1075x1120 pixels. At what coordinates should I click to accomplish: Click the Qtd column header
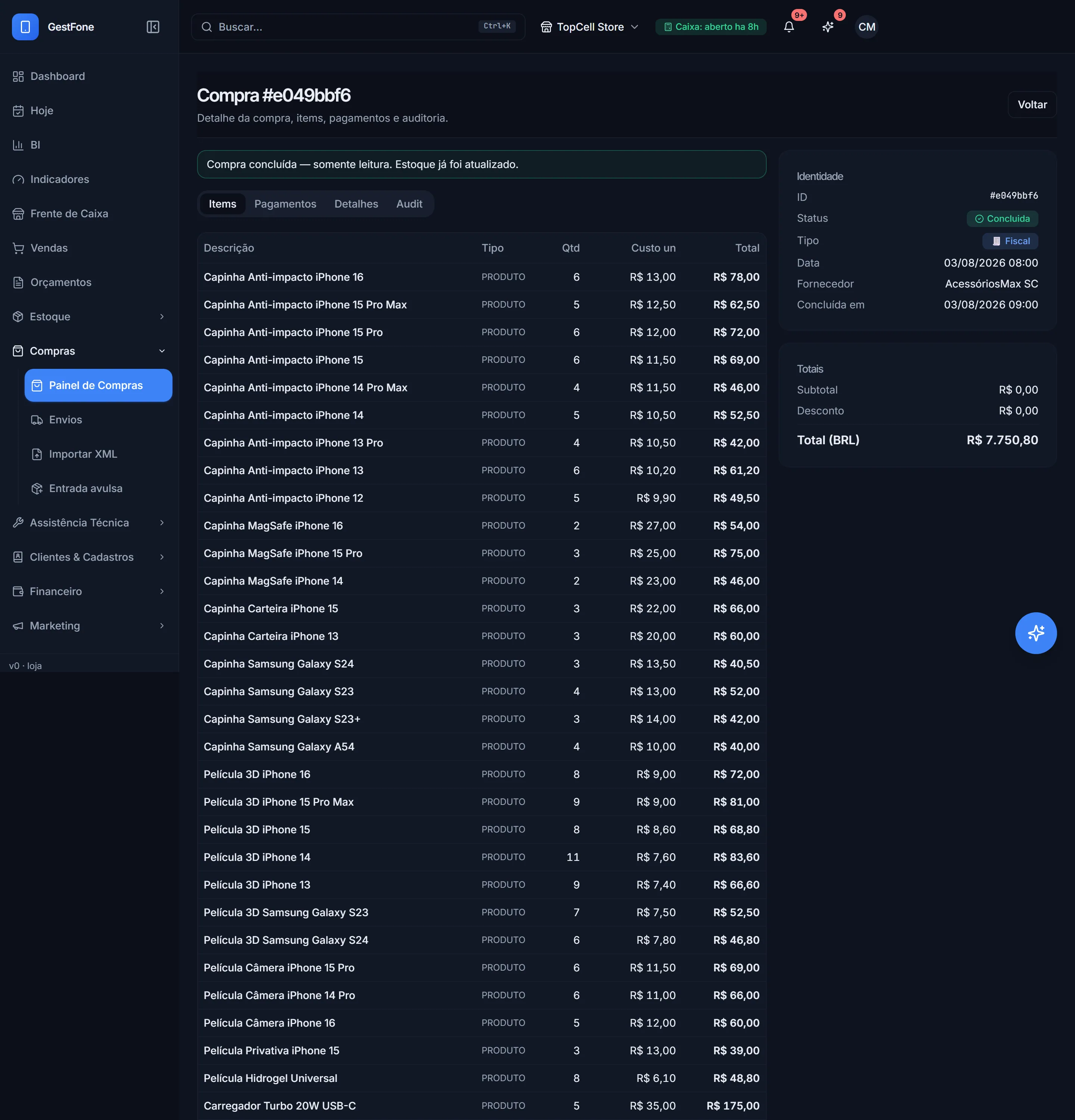coord(570,248)
